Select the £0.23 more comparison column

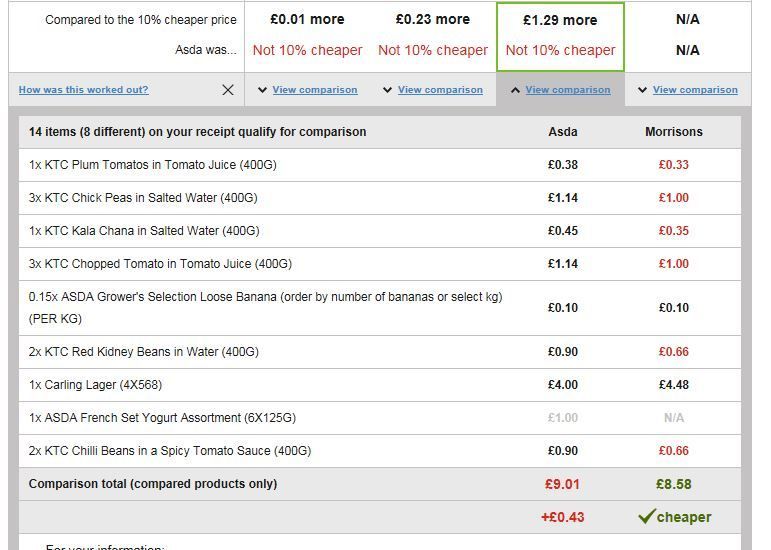(x=433, y=35)
